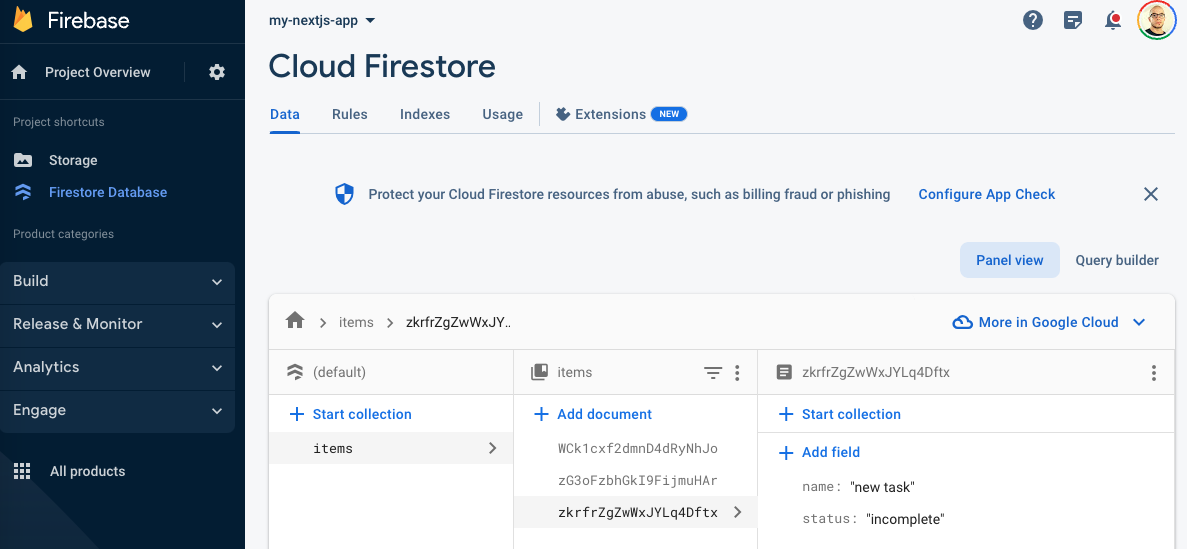Select document zG3oFzbhGkI9FijmuHAr

pyautogui.click(x=637, y=481)
